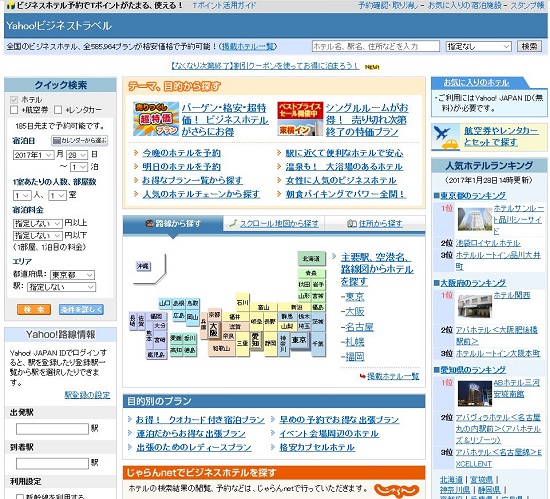This screenshot has height=499, width=550.
Task: Open the nights dropdown beside 泊
Action: coord(78,167)
